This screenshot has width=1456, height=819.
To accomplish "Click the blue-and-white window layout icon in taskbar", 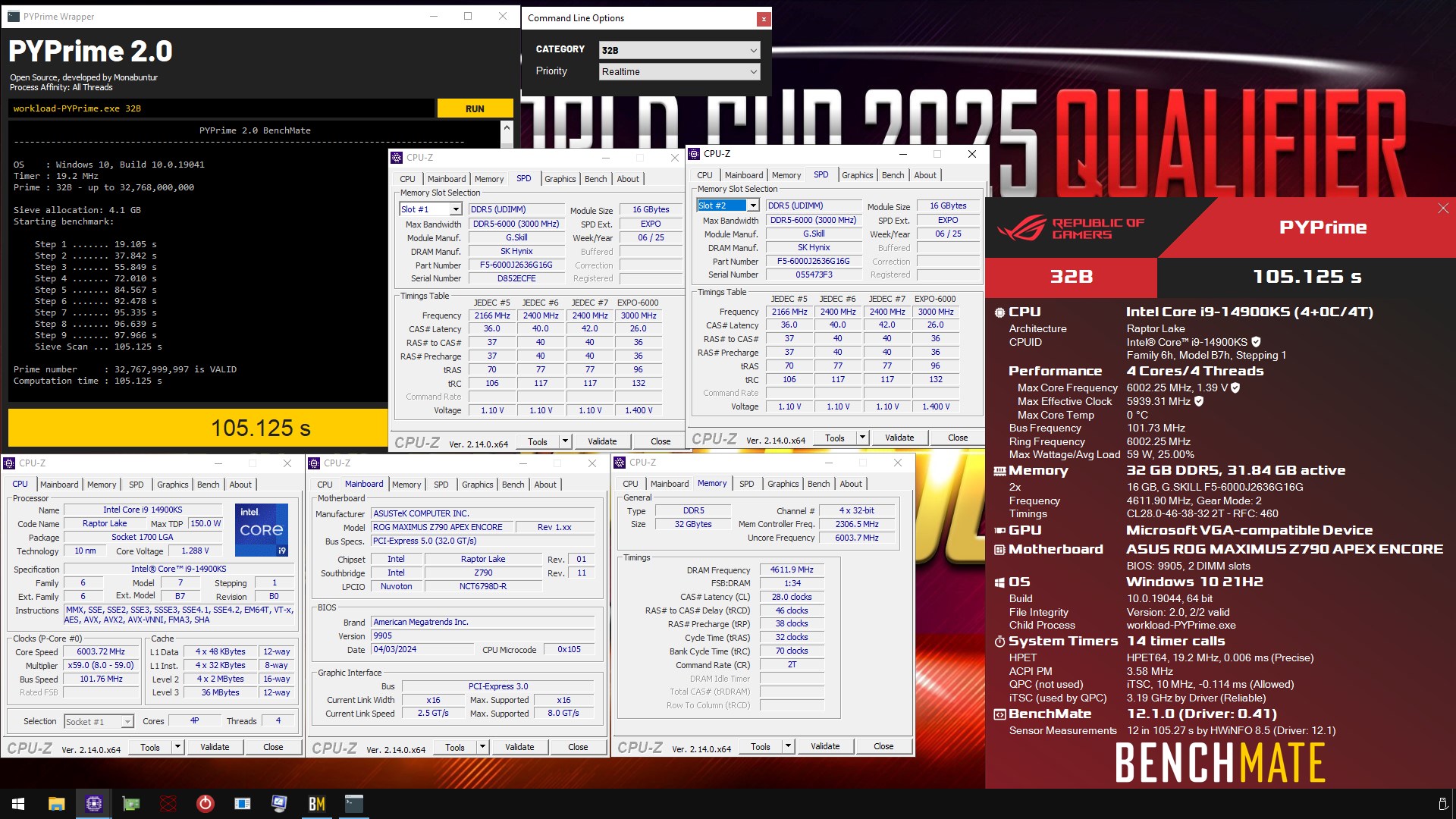I will pos(242,804).
